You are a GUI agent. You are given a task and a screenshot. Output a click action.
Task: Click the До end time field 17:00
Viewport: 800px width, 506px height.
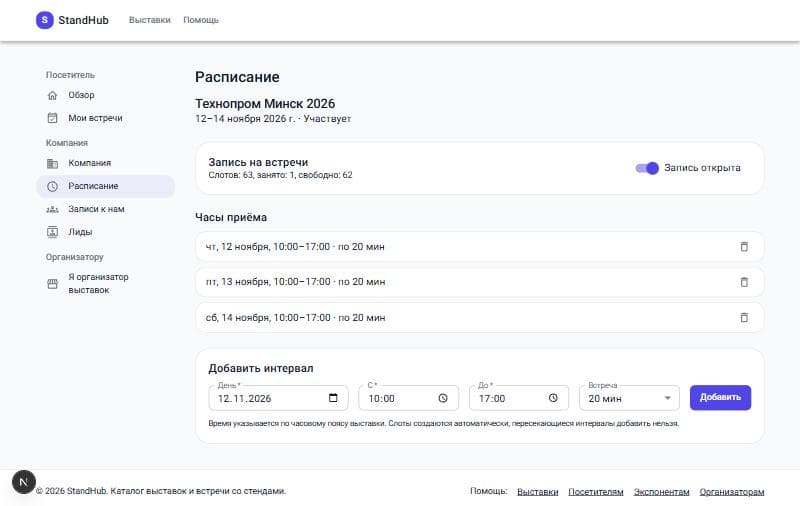(519, 398)
